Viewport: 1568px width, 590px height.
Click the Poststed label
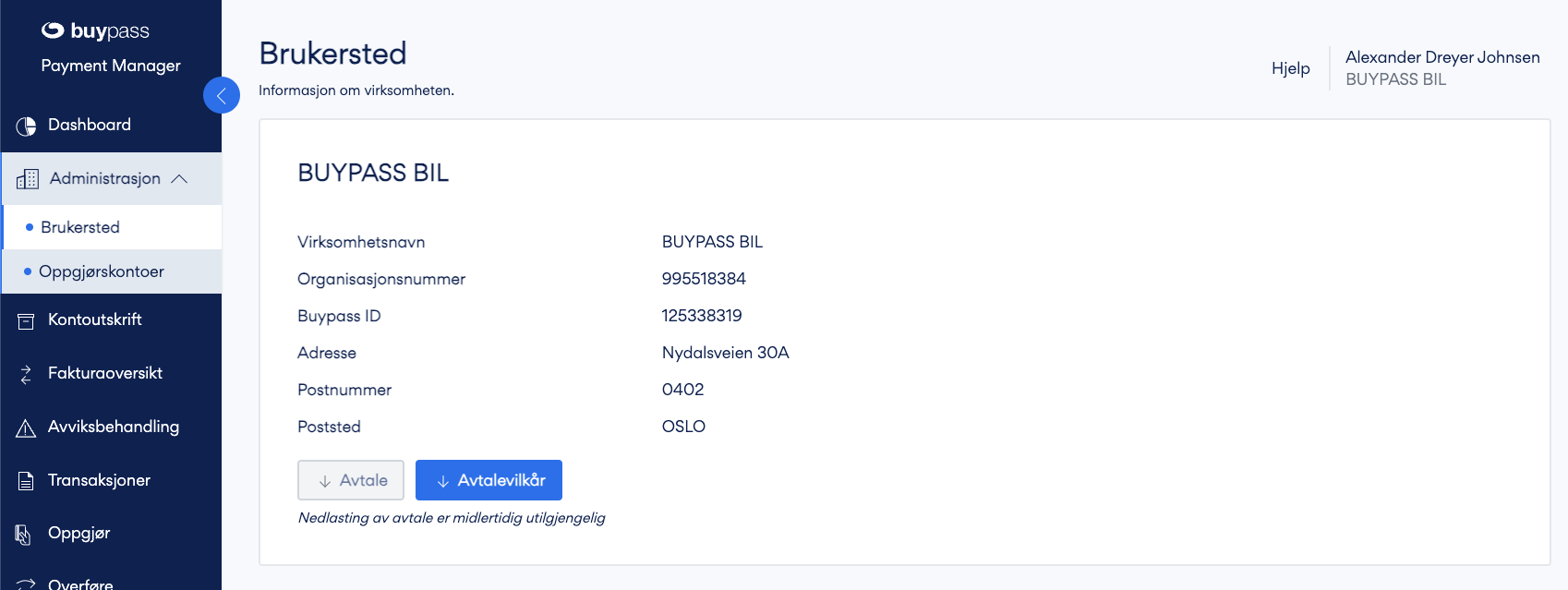click(329, 427)
